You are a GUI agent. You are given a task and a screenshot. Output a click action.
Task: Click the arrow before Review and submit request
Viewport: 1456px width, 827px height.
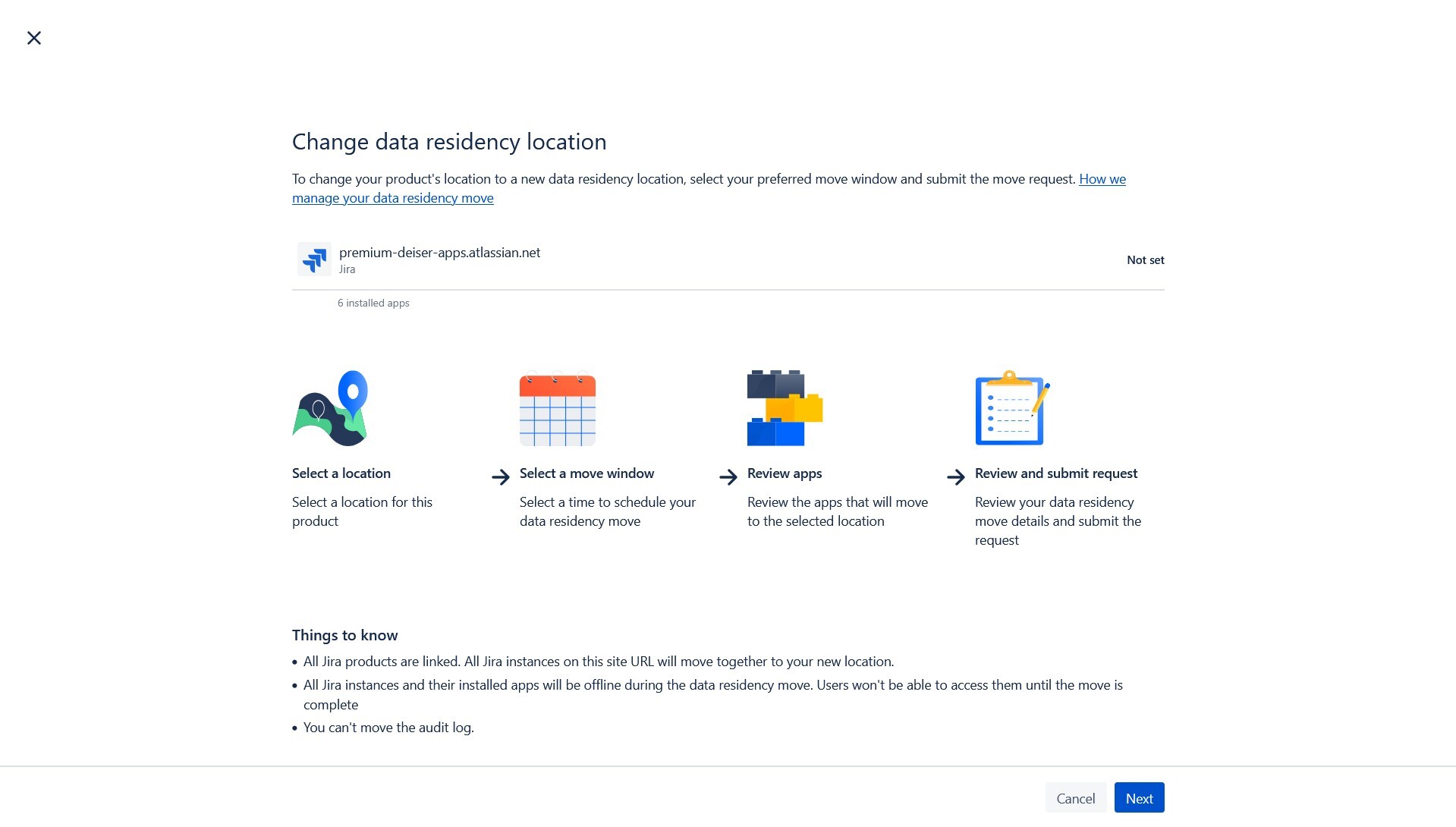click(956, 476)
